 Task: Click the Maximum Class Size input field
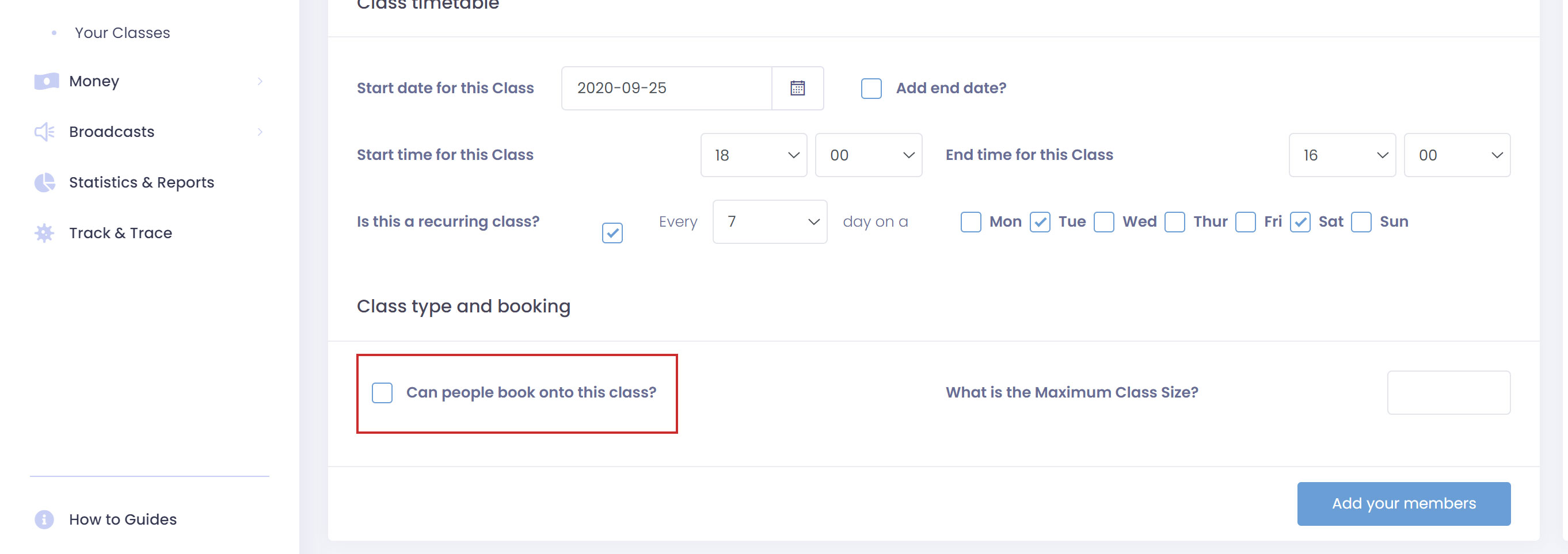point(1448,393)
